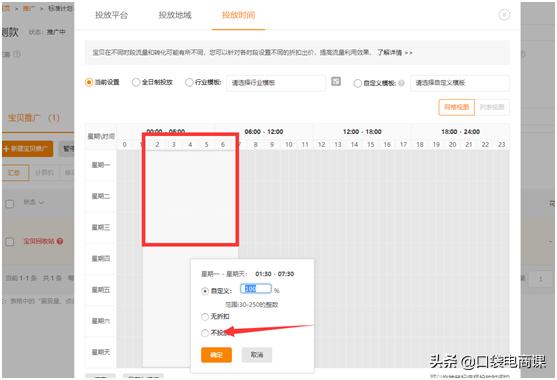Click the 12:00 - 18:00 header
557x380 pixels.
362,132
